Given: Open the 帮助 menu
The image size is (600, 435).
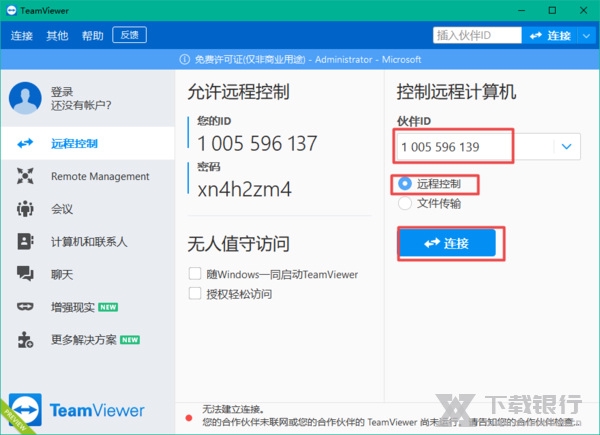Looking at the screenshot, I should click(x=93, y=36).
